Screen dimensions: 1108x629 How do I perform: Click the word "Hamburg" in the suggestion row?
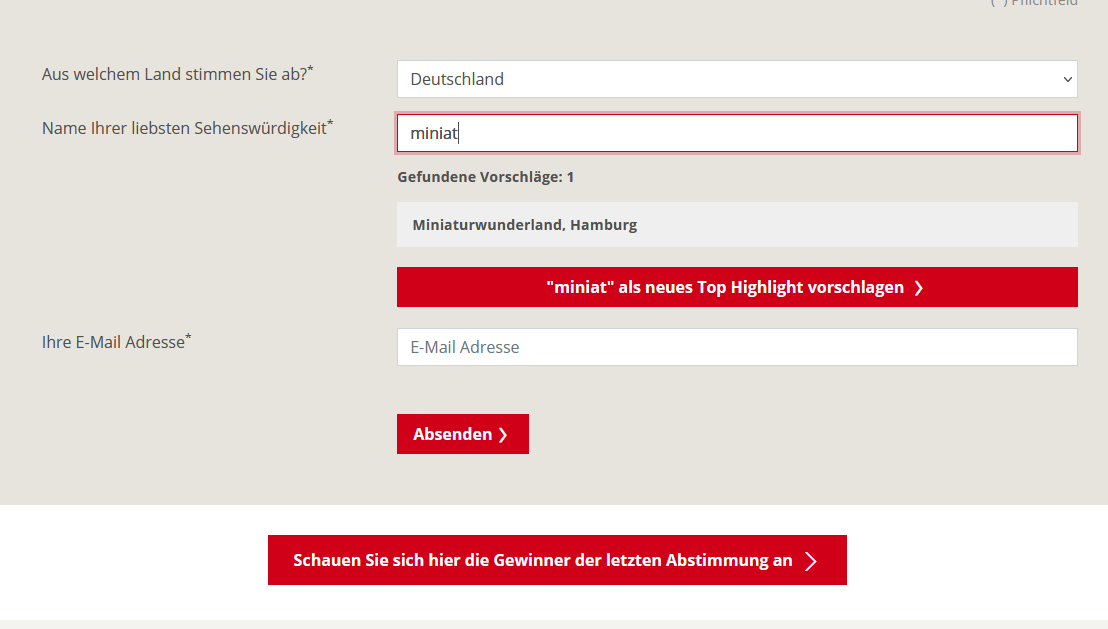(603, 225)
